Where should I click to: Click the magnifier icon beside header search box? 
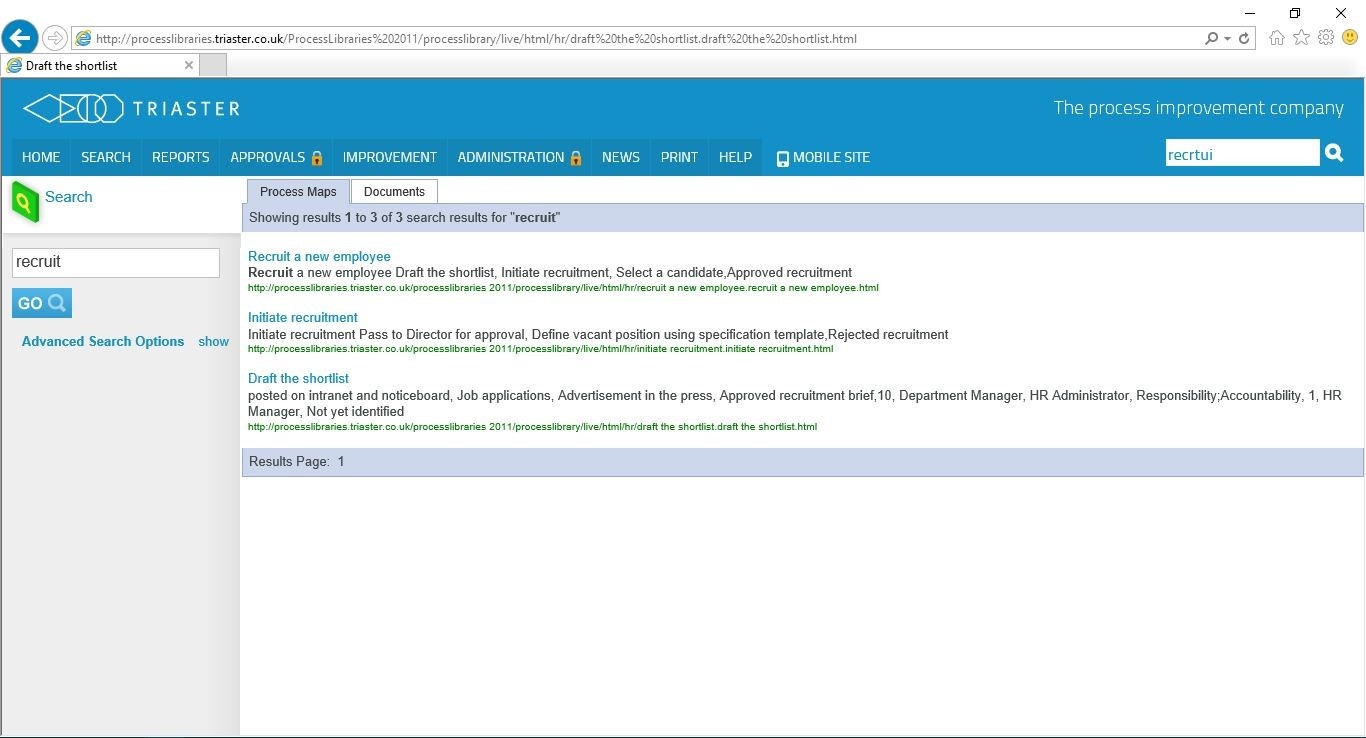click(1334, 153)
